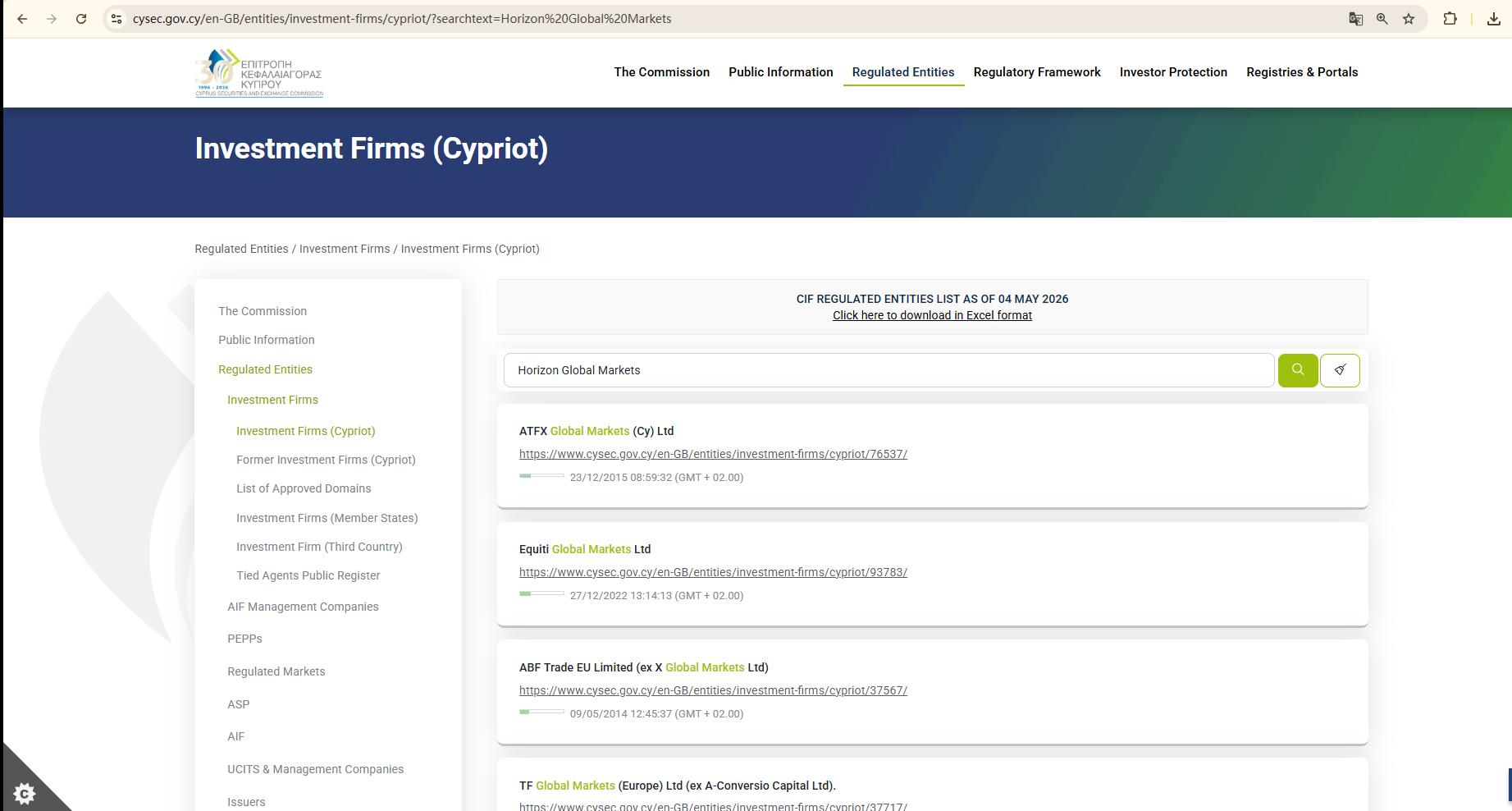This screenshot has height=811, width=1512.
Task: Select Former Investment Firms (Cypriot) in sidebar
Action: pos(326,460)
